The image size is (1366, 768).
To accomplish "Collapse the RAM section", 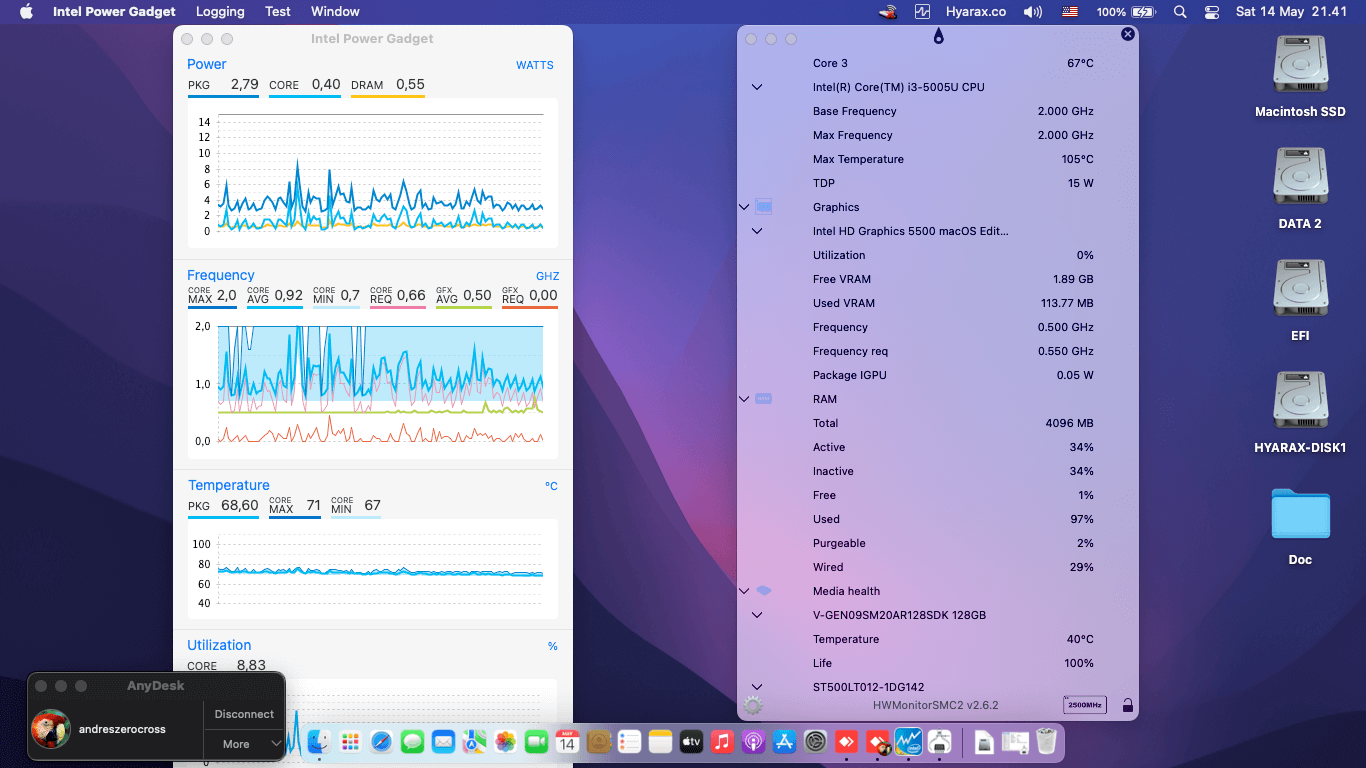I will [x=744, y=399].
